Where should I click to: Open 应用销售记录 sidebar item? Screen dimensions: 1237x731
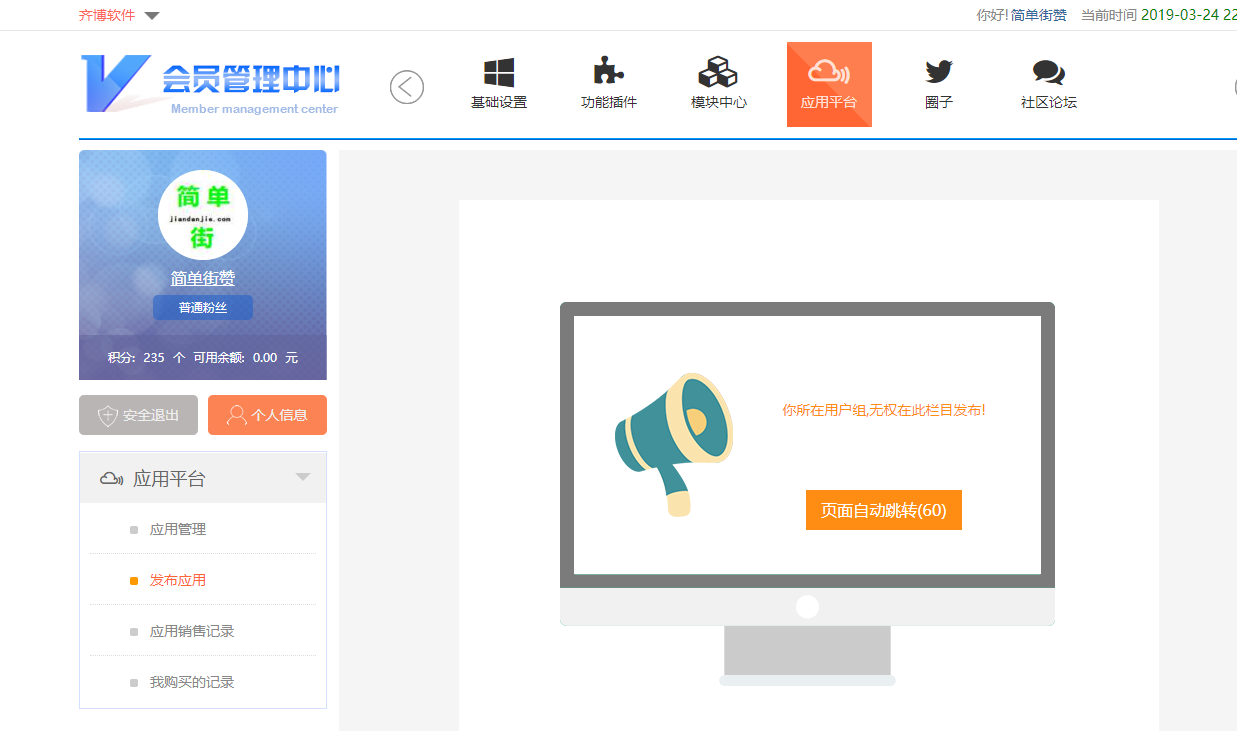pyautogui.click(x=192, y=631)
